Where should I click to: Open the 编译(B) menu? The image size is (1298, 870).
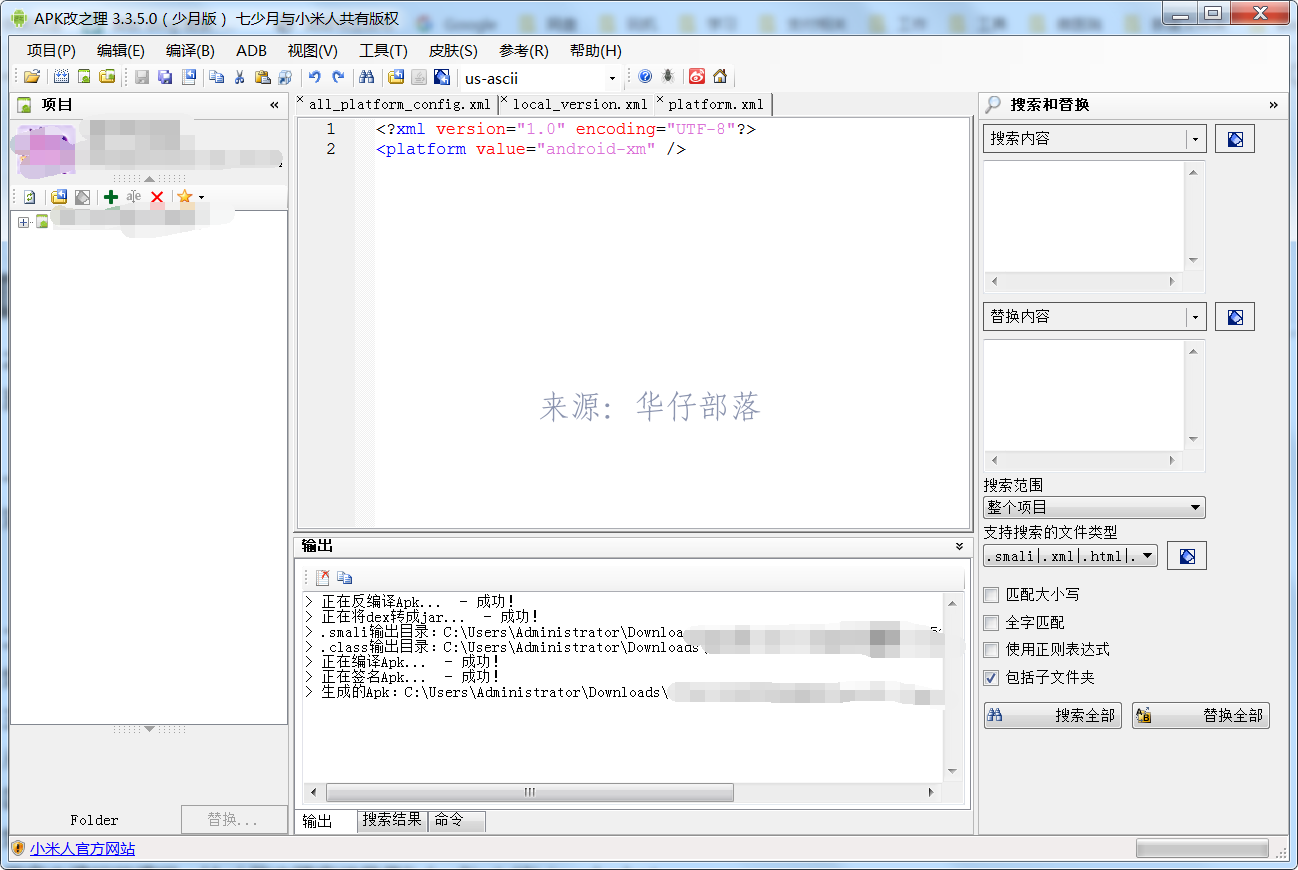pos(190,51)
